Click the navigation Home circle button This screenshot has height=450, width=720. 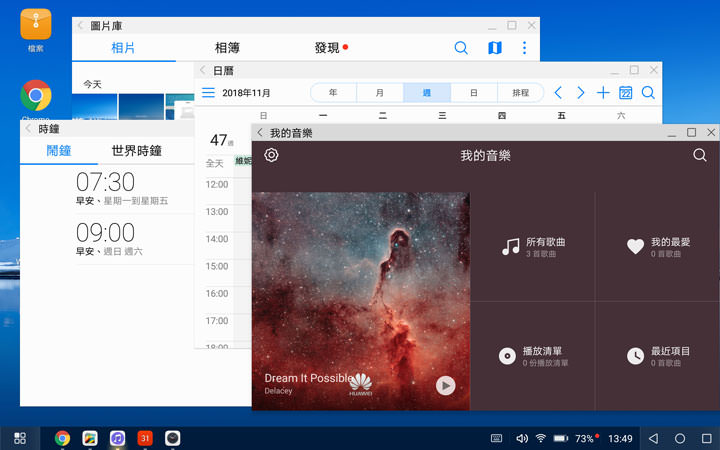[680, 439]
